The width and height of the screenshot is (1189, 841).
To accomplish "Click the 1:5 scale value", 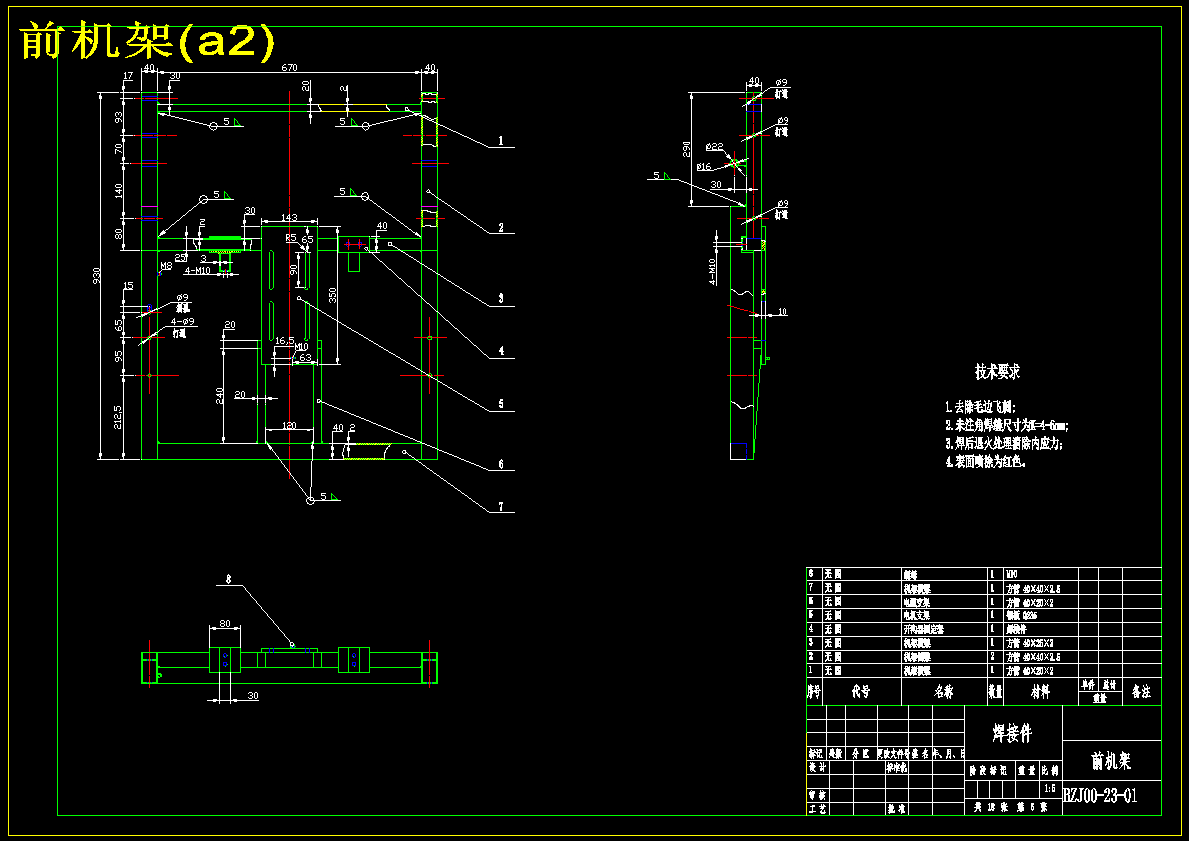I will point(1050,788).
